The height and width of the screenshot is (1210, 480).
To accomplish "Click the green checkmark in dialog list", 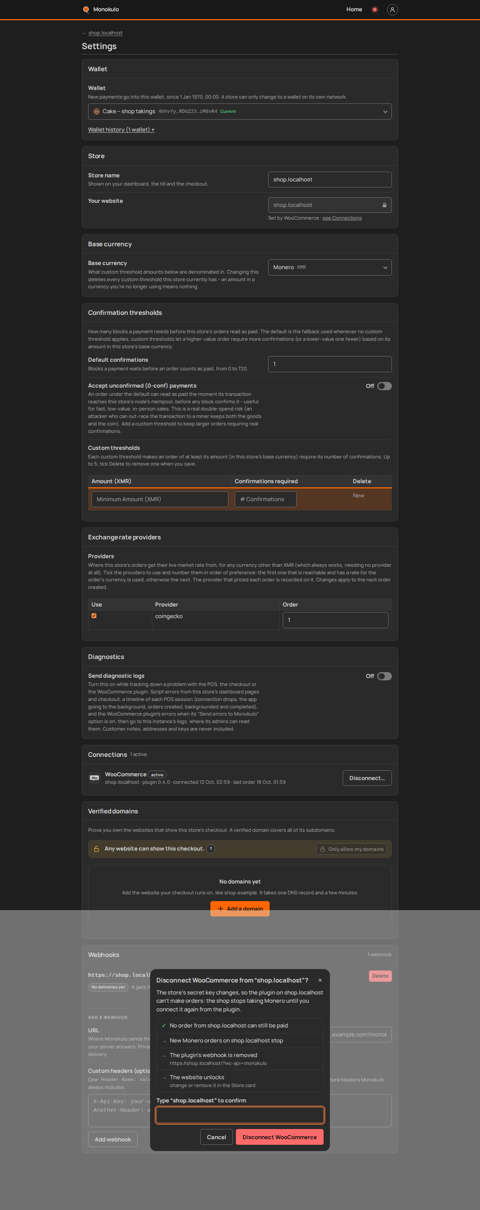I will coord(164,1025).
